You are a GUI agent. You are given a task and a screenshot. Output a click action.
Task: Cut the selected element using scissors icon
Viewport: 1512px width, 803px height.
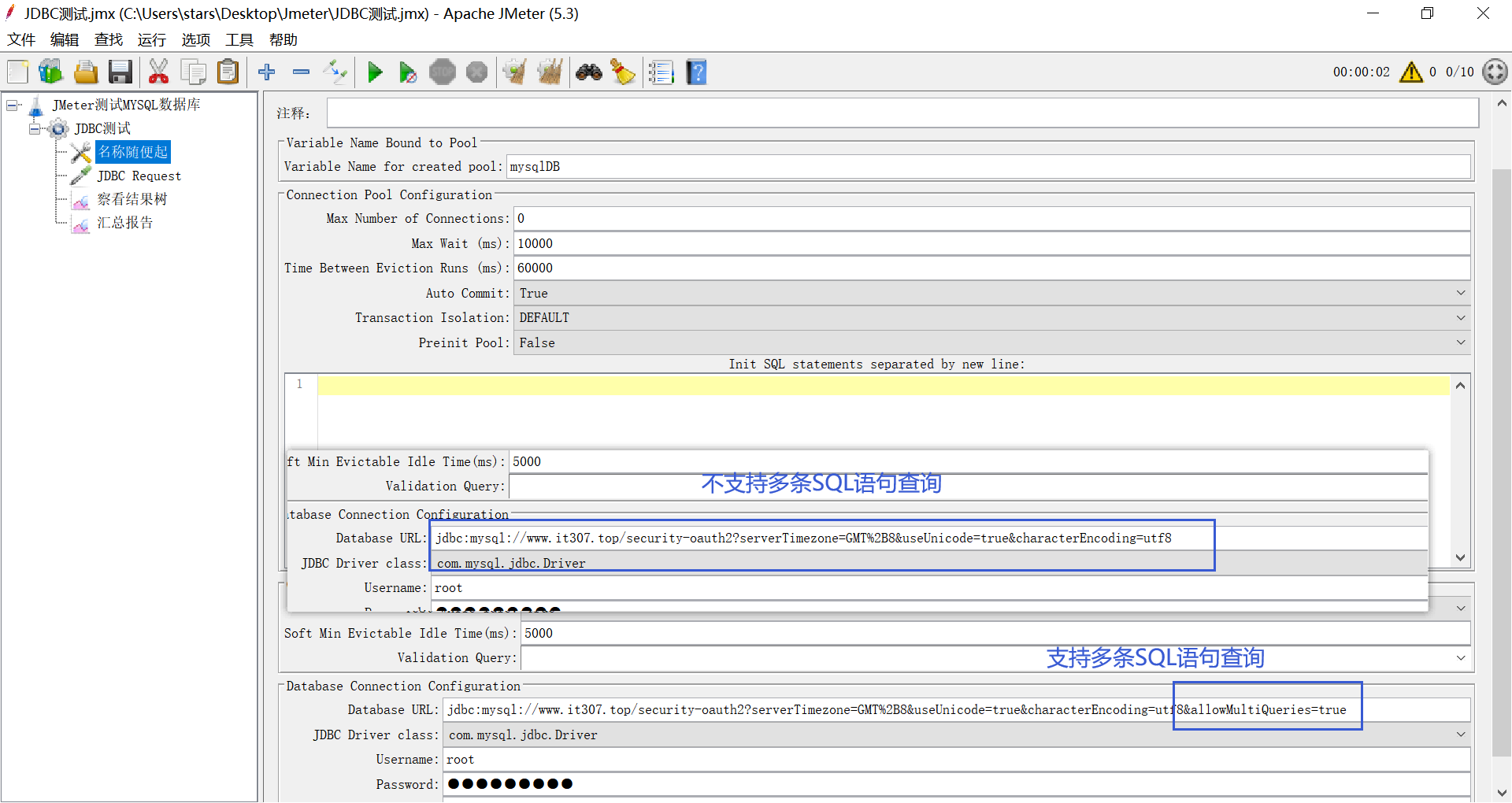coord(158,72)
